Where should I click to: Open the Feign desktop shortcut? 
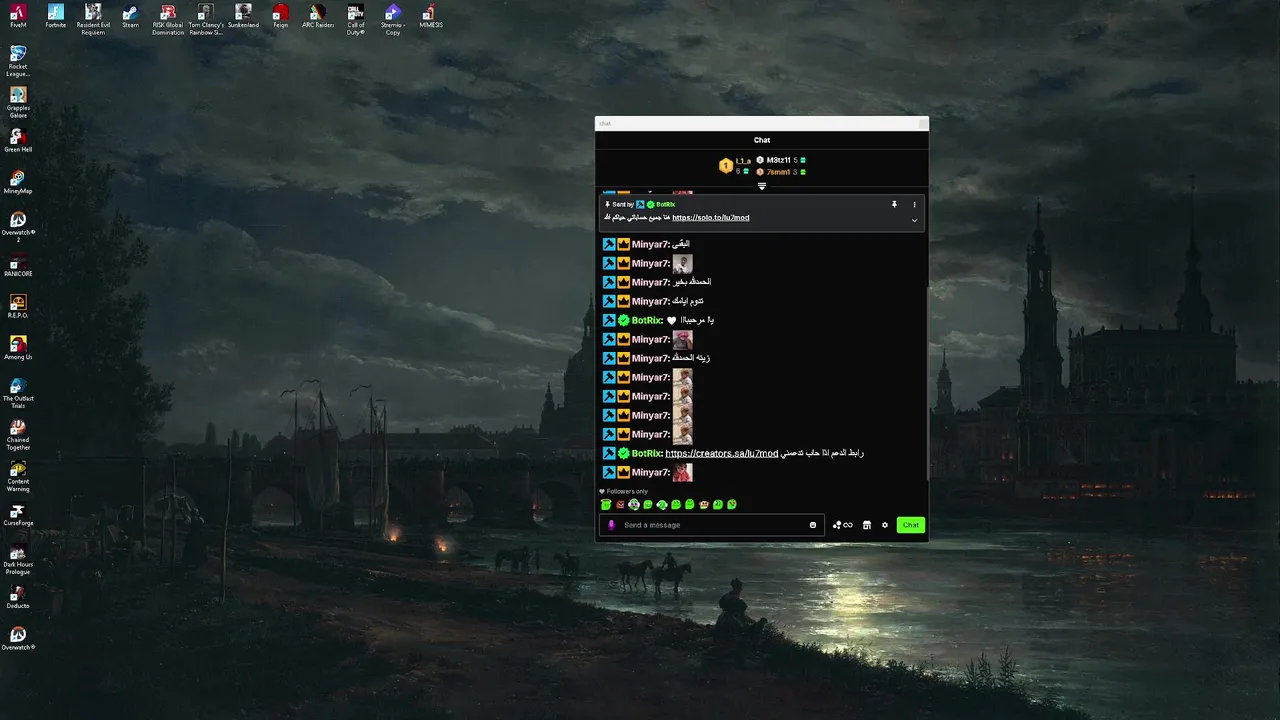tap(281, 16)
